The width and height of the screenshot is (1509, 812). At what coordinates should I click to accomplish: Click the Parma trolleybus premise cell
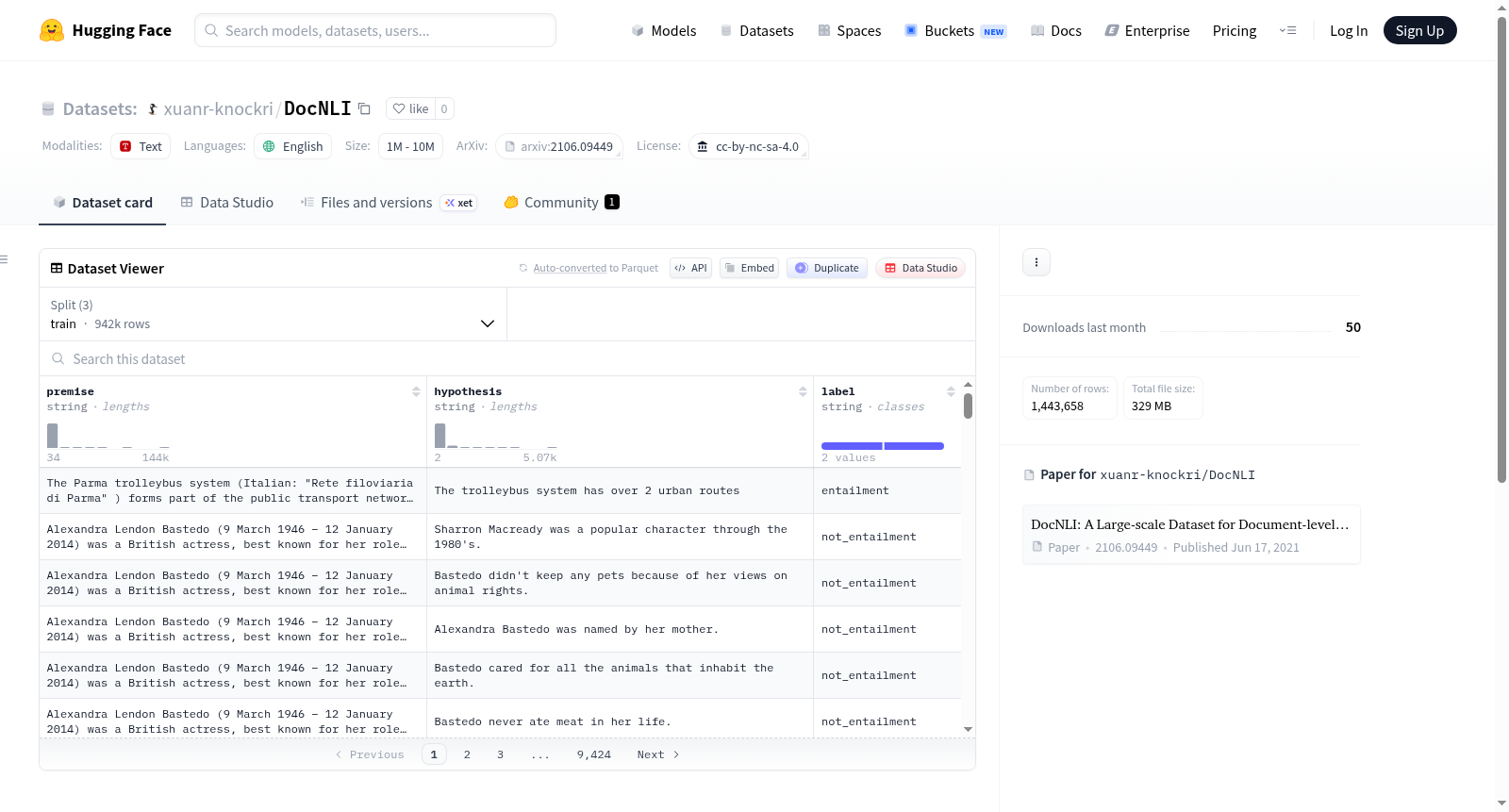pyautogui.click(x=233, y=490)
